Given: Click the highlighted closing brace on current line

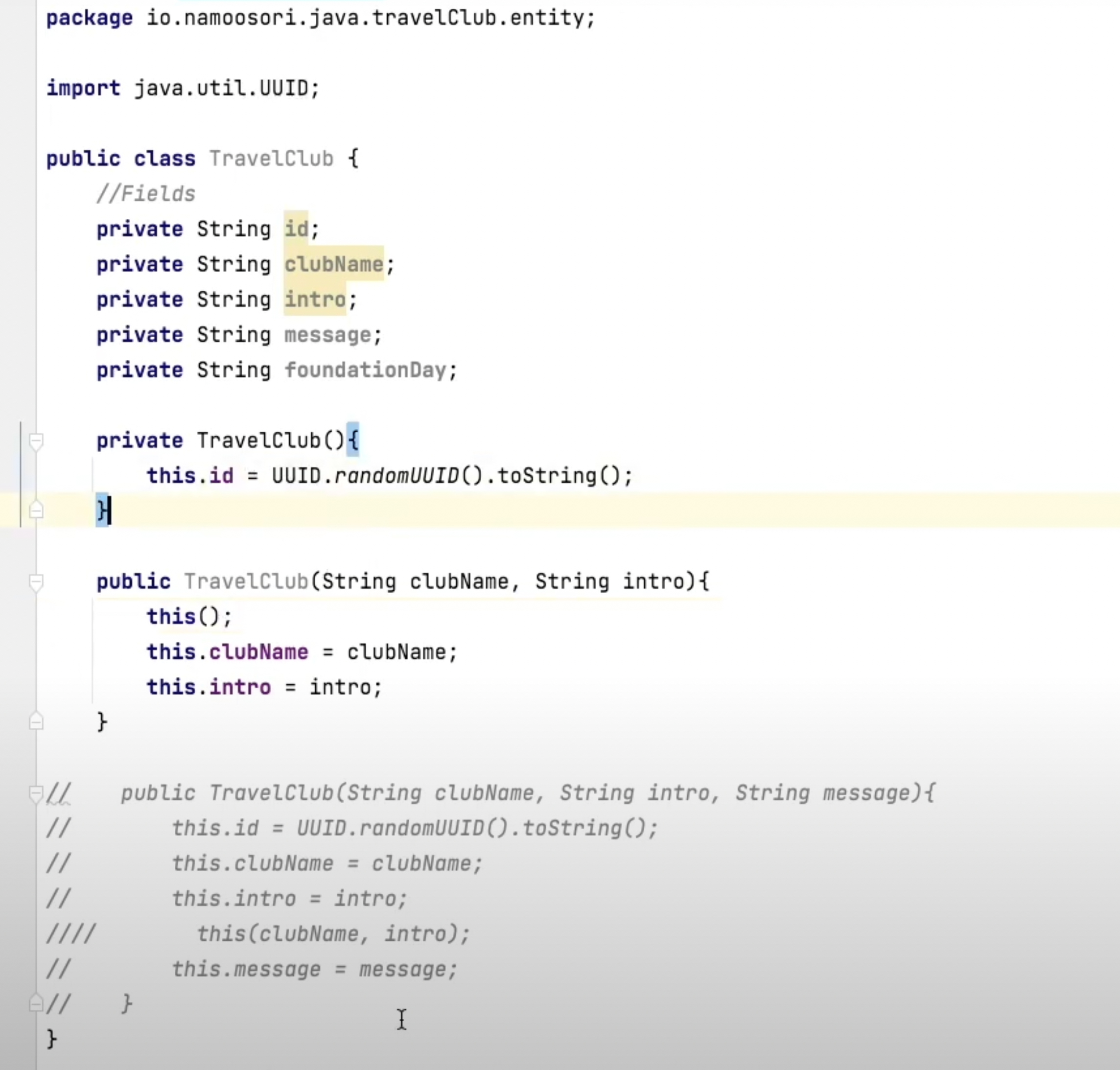Looking at the screenshot, I should (102, 510).
